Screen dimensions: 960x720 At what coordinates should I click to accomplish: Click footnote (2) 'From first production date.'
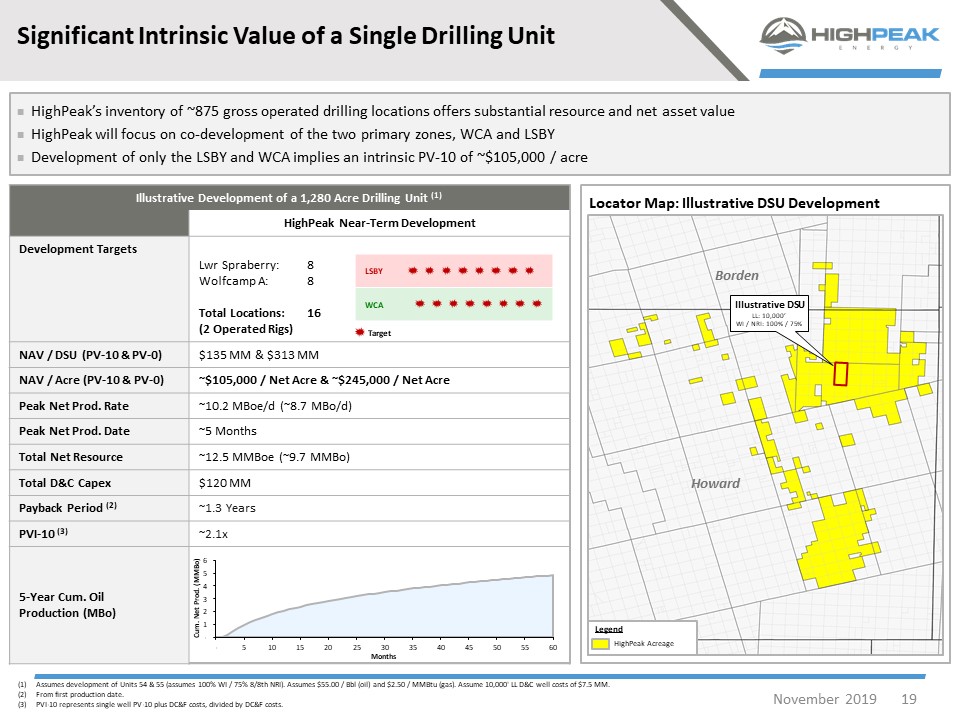pos(80,694)
